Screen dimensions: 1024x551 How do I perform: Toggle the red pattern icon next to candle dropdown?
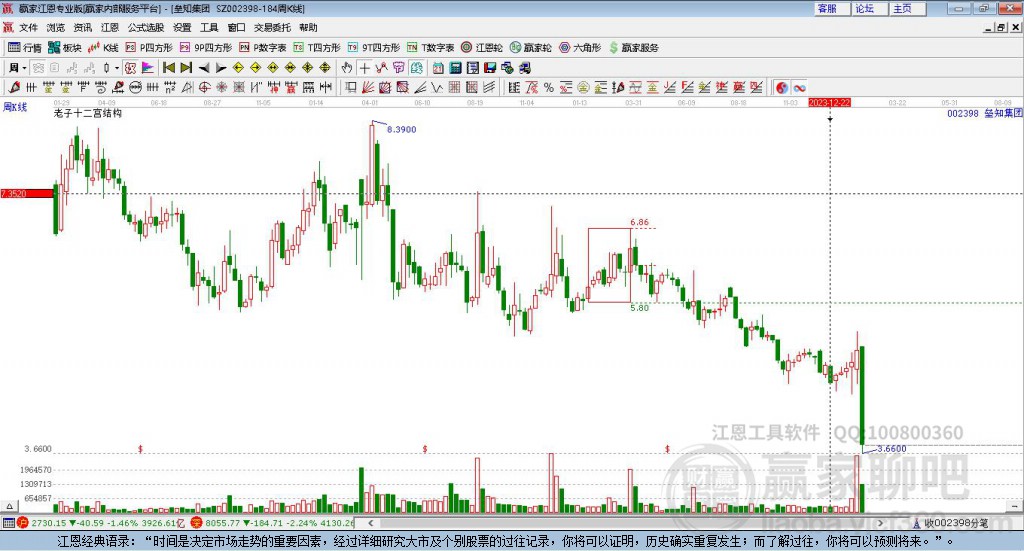130,67
